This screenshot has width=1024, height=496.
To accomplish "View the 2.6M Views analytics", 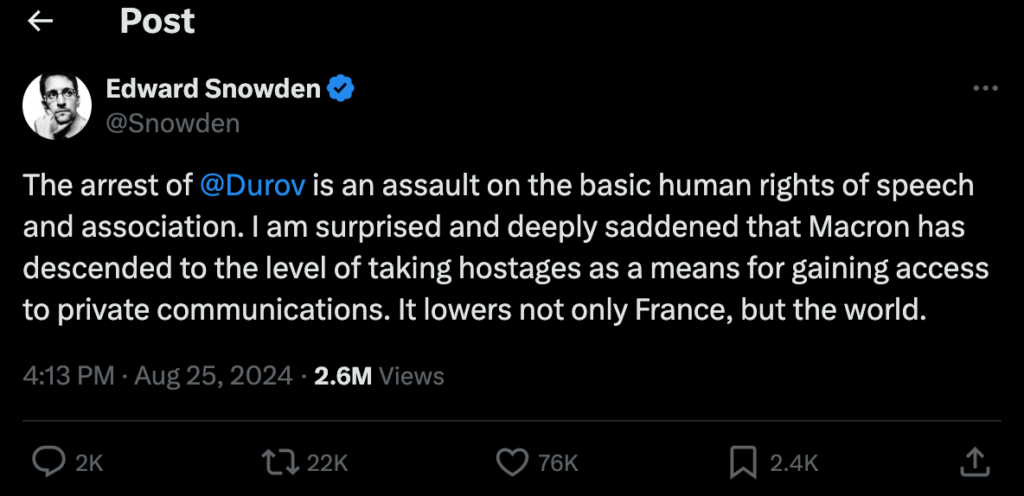I will 379,375.
